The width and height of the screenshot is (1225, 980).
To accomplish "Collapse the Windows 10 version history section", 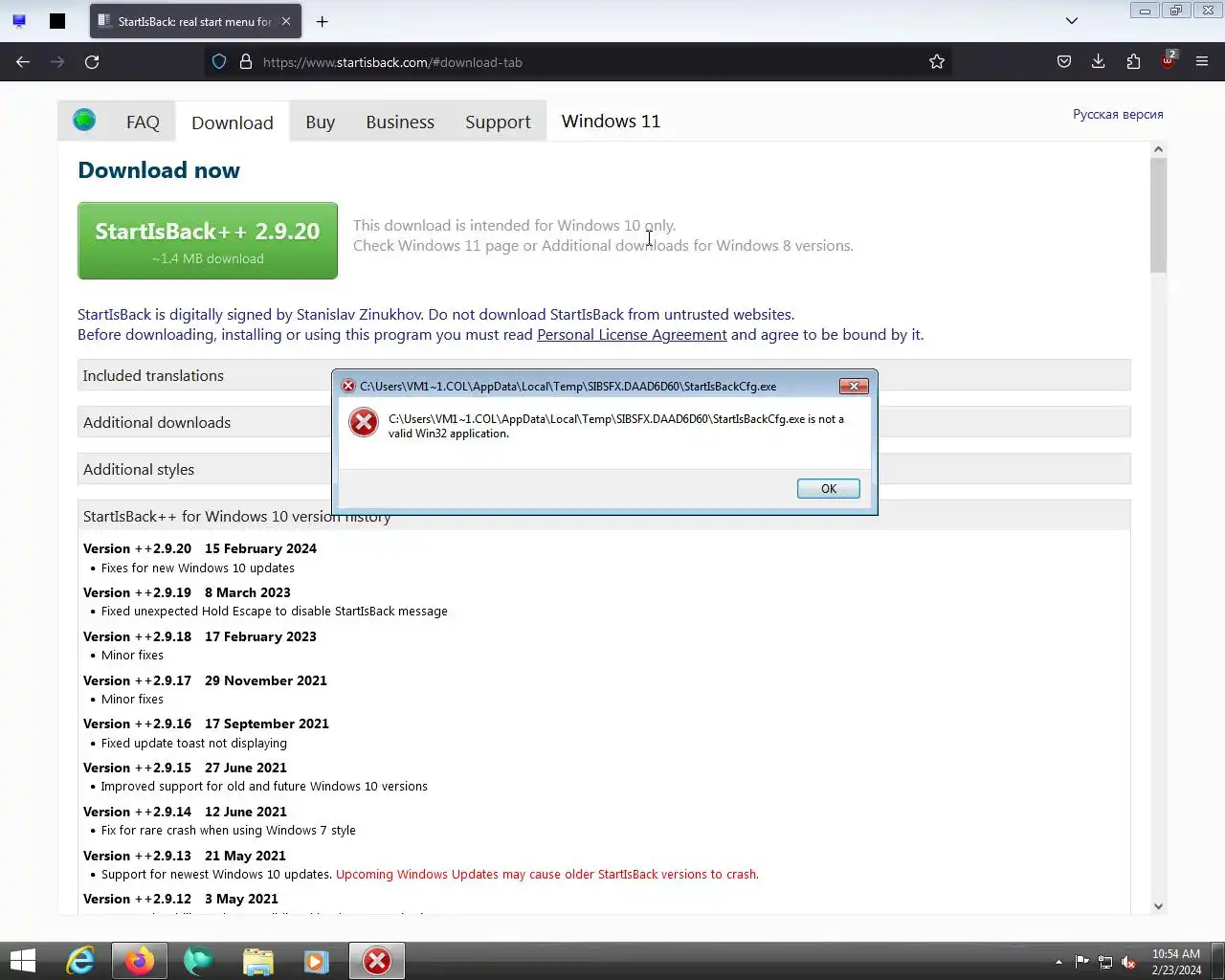I will coord(604,516).
